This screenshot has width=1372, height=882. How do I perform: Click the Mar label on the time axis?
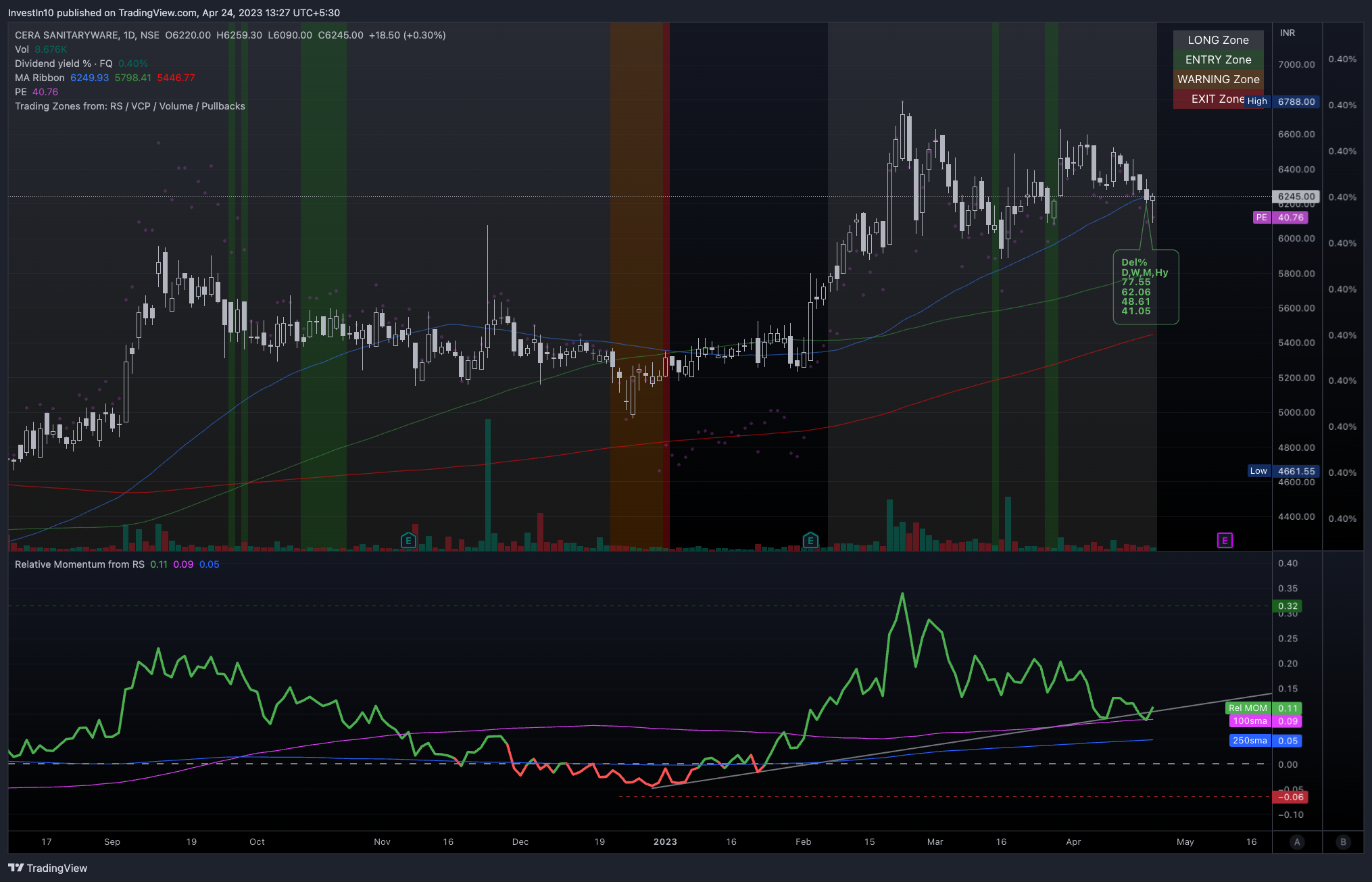tap(935, 841)
